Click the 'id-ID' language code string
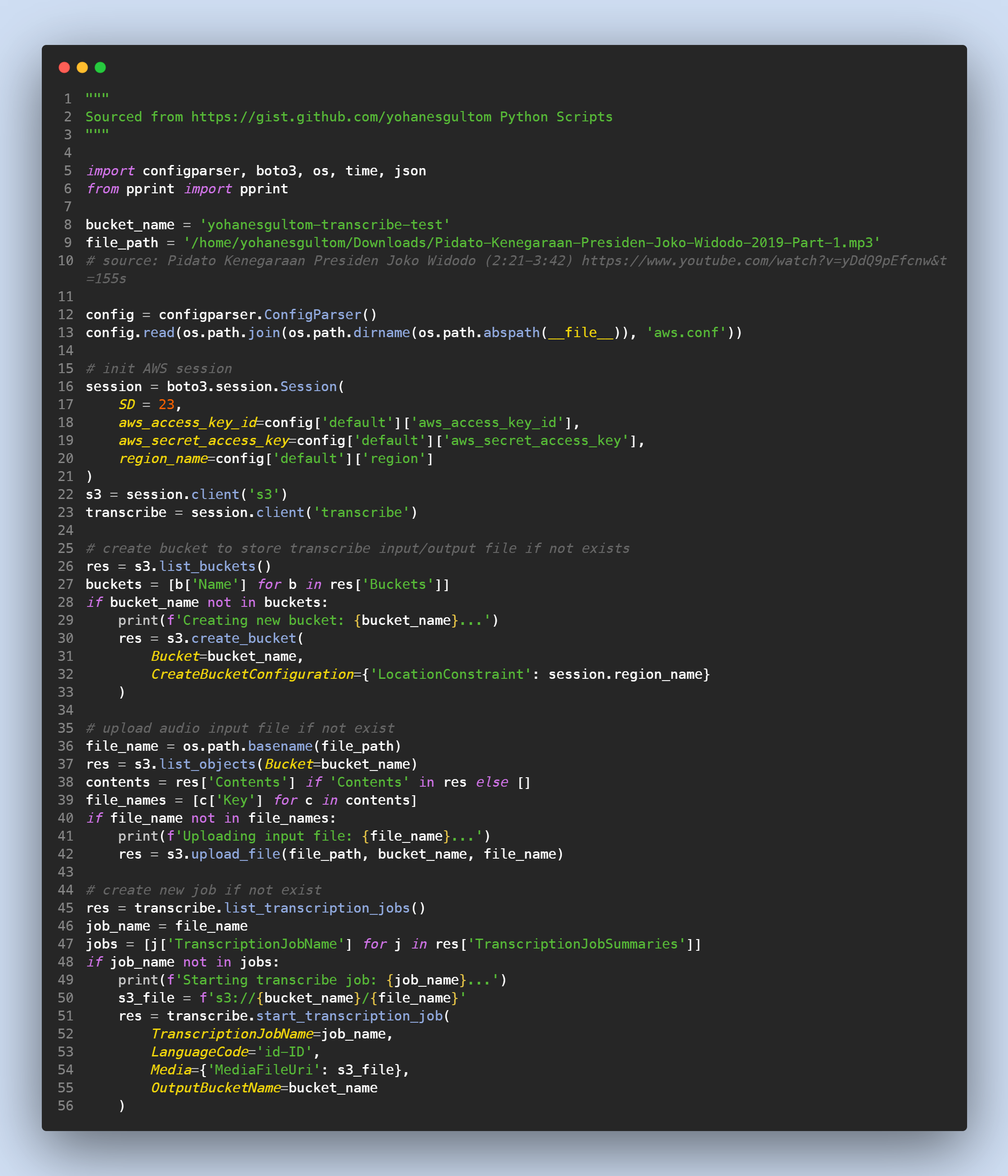 (284, 1052)
